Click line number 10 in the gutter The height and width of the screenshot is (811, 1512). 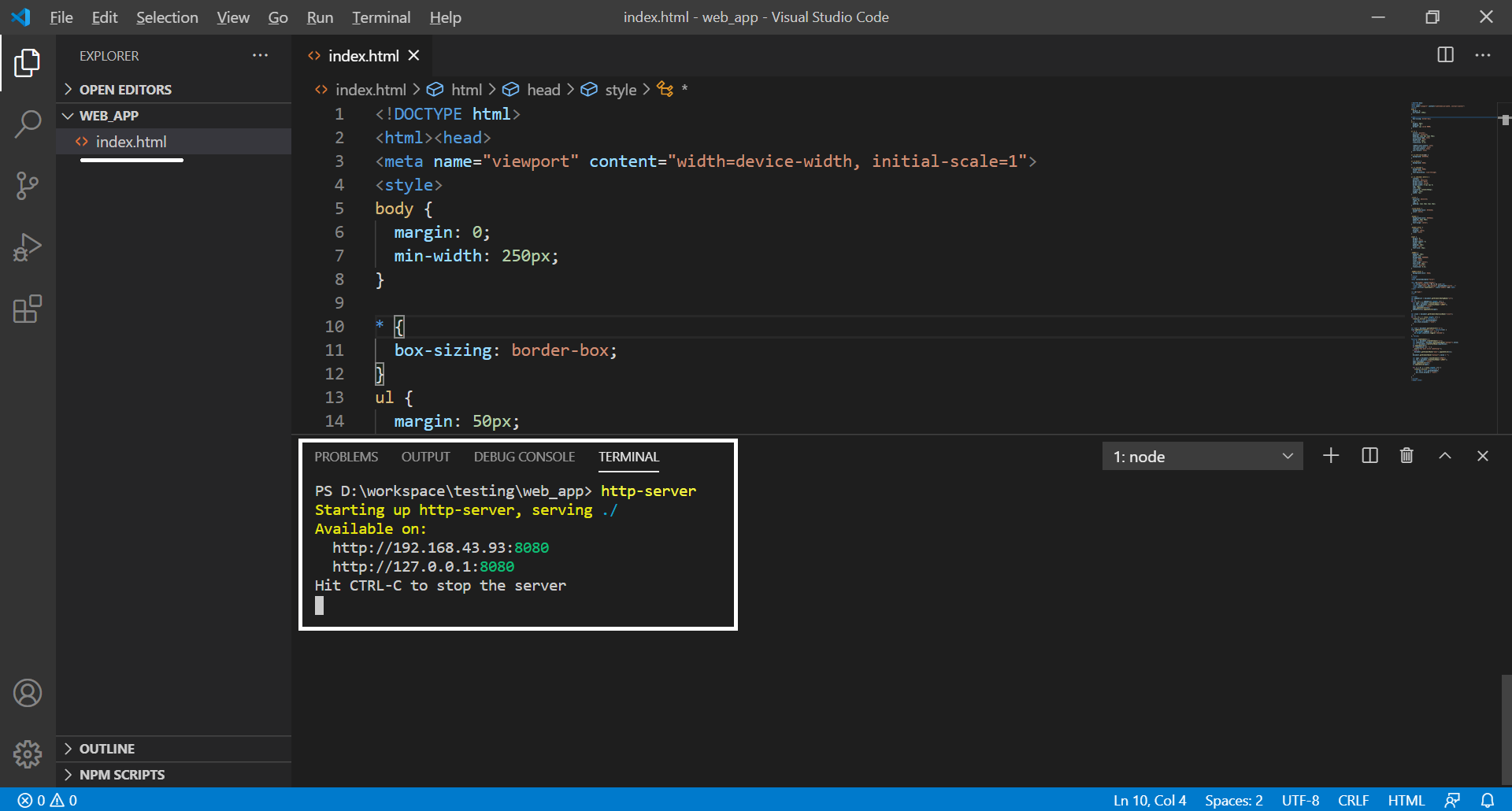coord(335,327)
